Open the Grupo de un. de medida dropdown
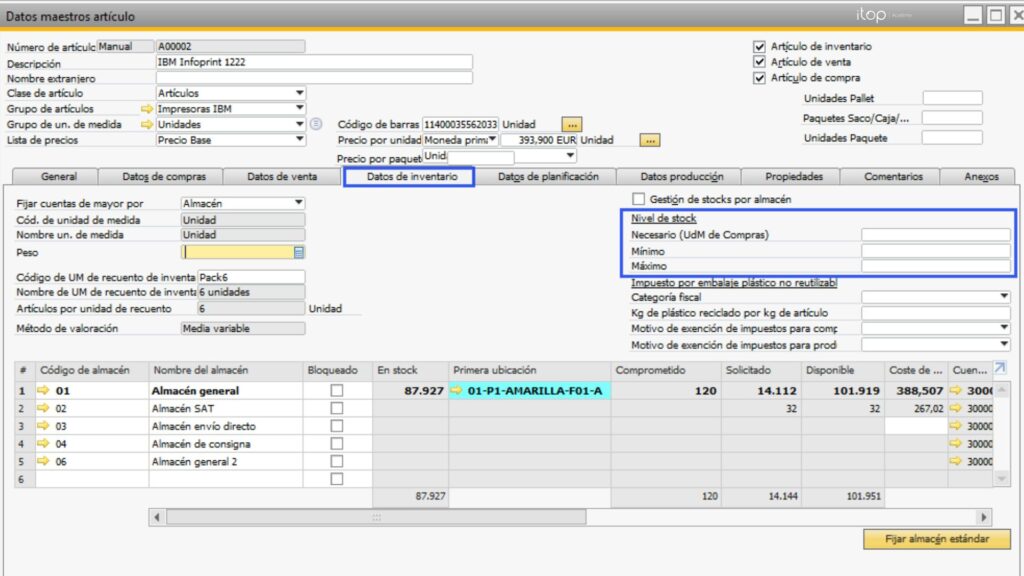Viewport: 1024px width, 576px height. pos(299,124)
